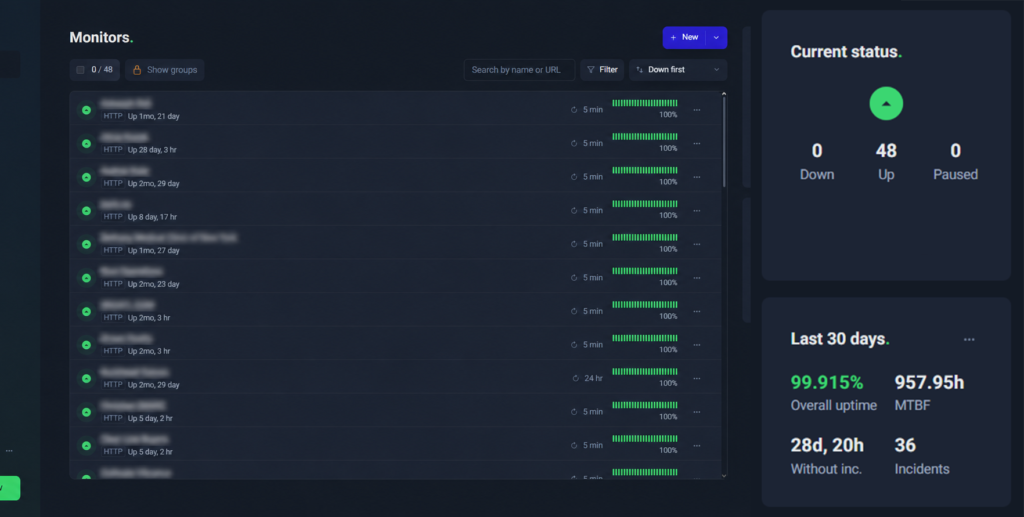Click the text Up 2mo, 23 day
Screen dimensions: 1024x517
[x=153, y=284]
